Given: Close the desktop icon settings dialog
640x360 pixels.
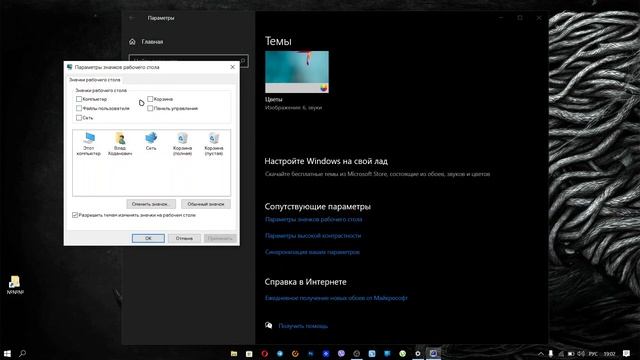Looking at the screenshot, I should (233, 67).
